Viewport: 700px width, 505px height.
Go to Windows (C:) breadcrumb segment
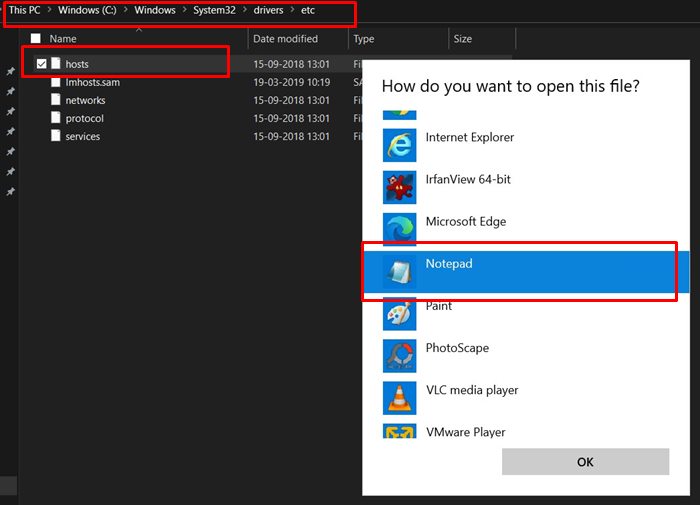tap(88, 10)
